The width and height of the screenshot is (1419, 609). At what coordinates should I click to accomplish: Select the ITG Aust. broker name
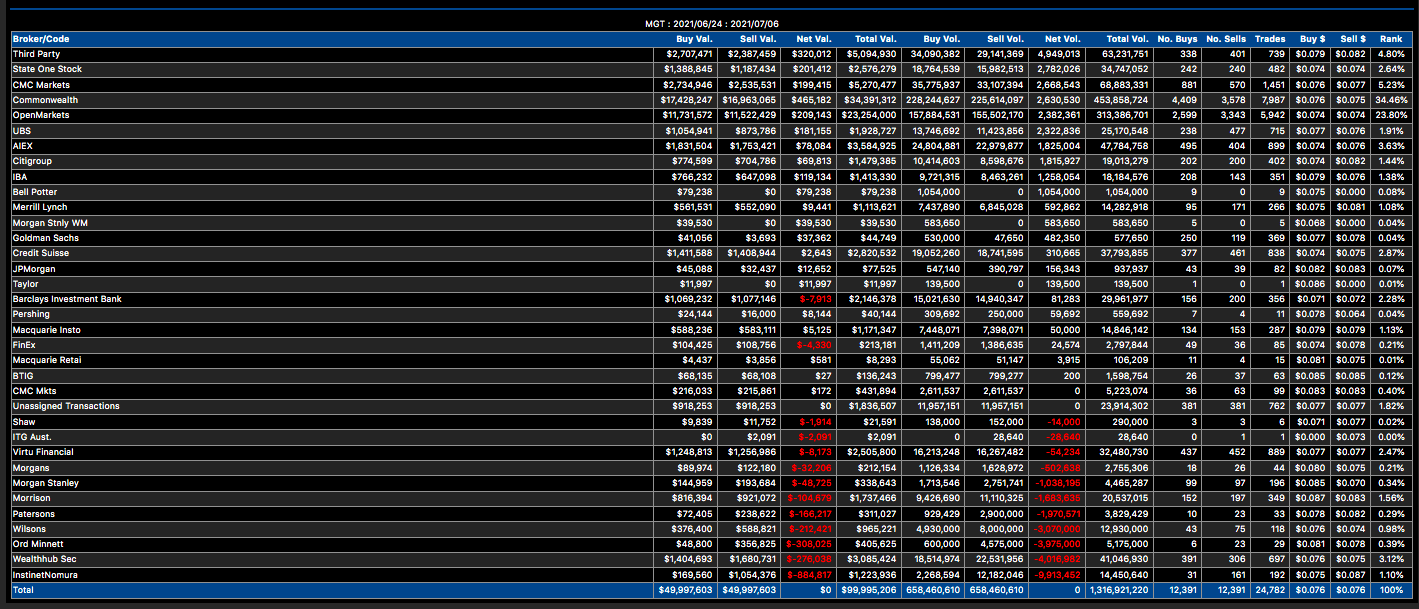pos(32,437)
